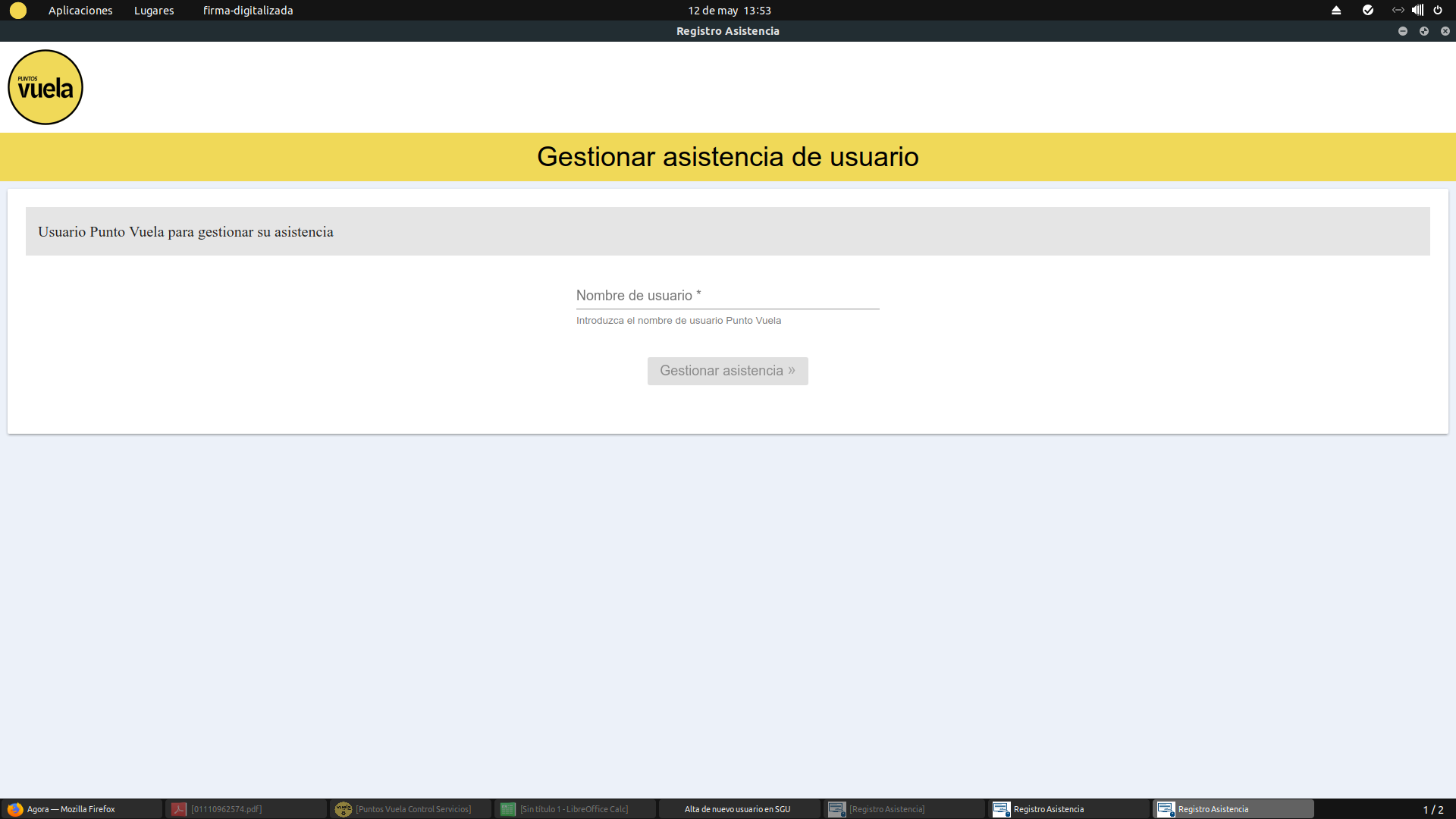Click the eject icon in top bar
The width and height of the screenshot is (1456, 819).
[x=1336, y=11]
